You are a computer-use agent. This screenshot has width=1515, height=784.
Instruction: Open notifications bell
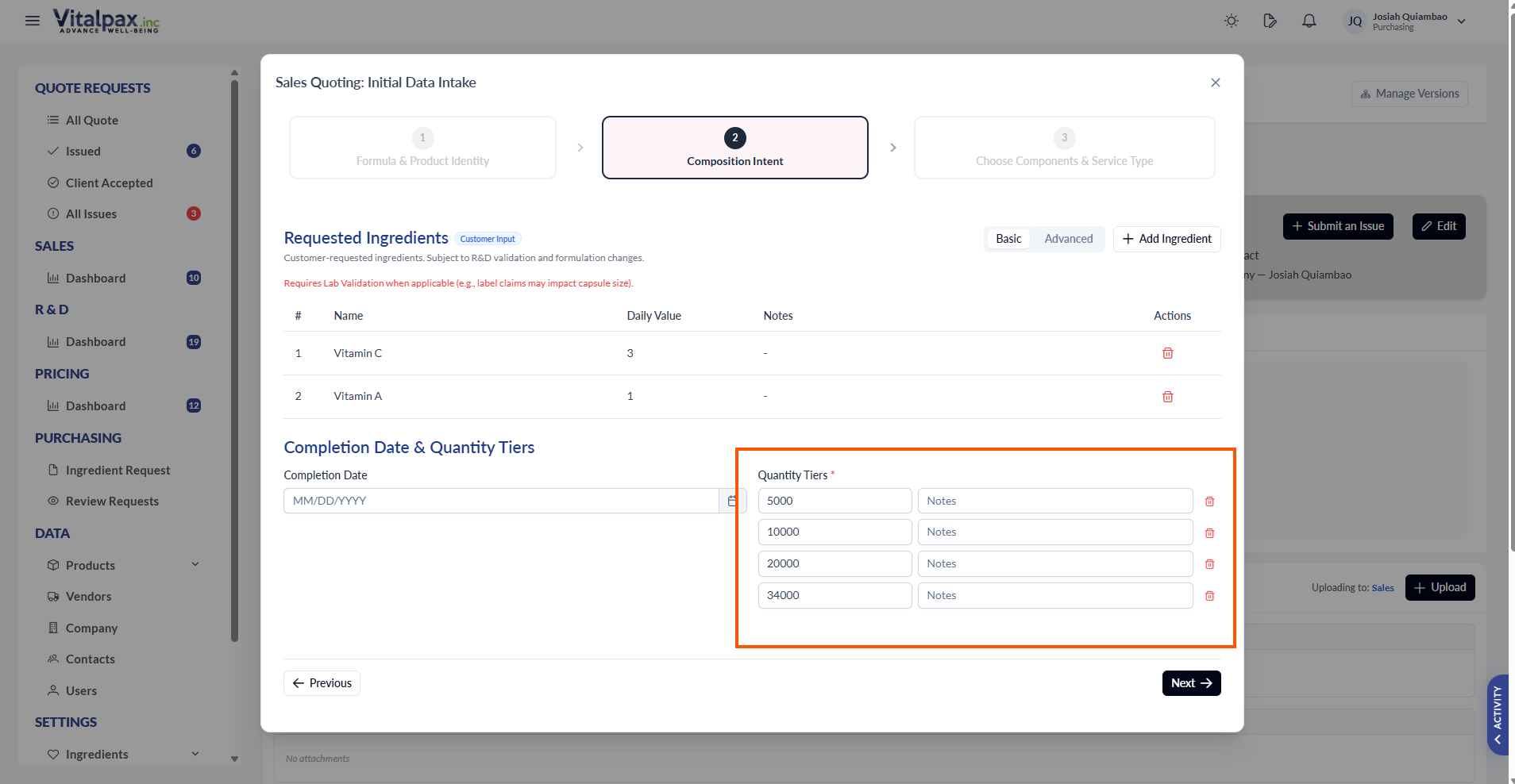click(x=1309, y=21)
